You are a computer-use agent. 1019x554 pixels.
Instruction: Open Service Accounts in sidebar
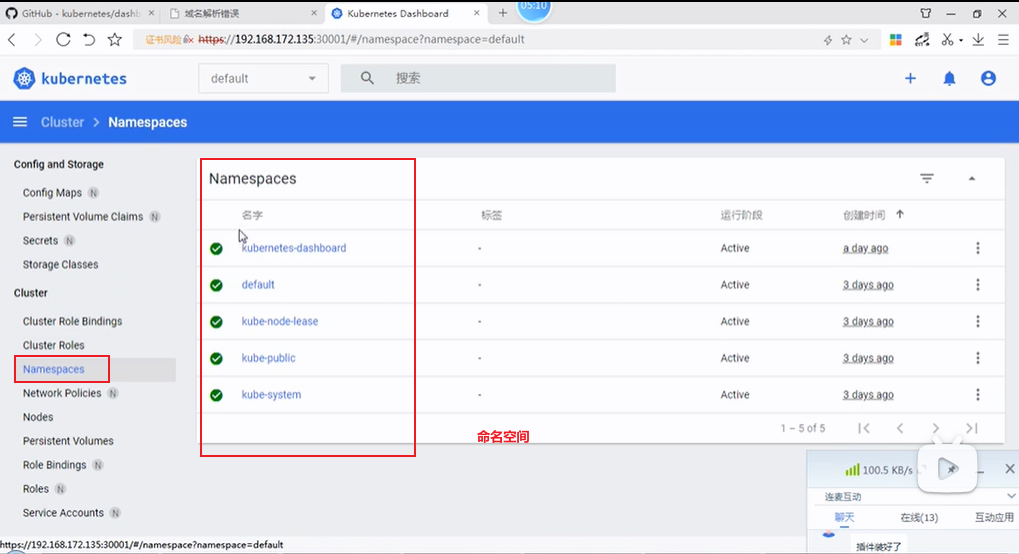pyautogui.click(x=63, y=512)
